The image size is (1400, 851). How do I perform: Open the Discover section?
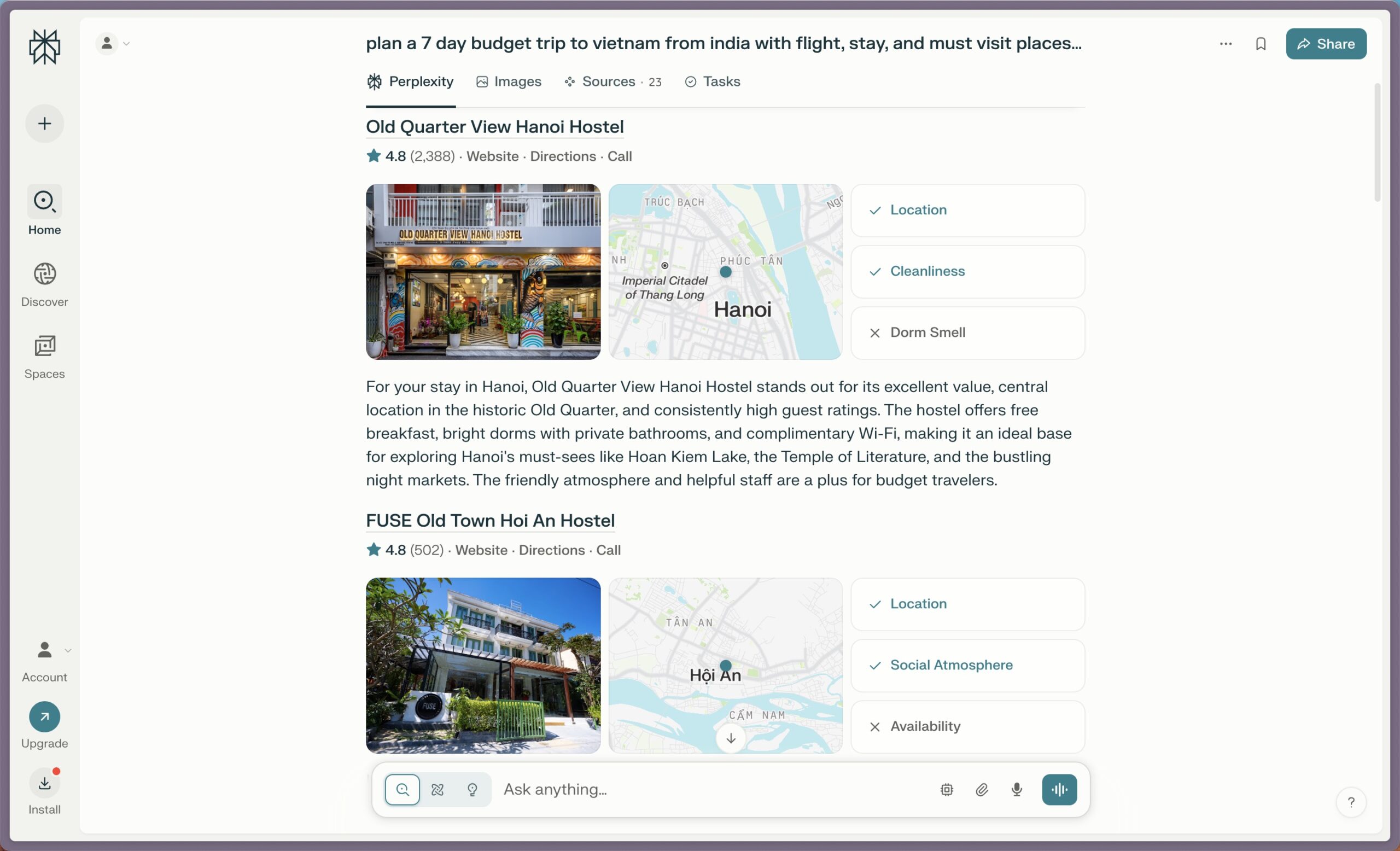pos(44,284)
